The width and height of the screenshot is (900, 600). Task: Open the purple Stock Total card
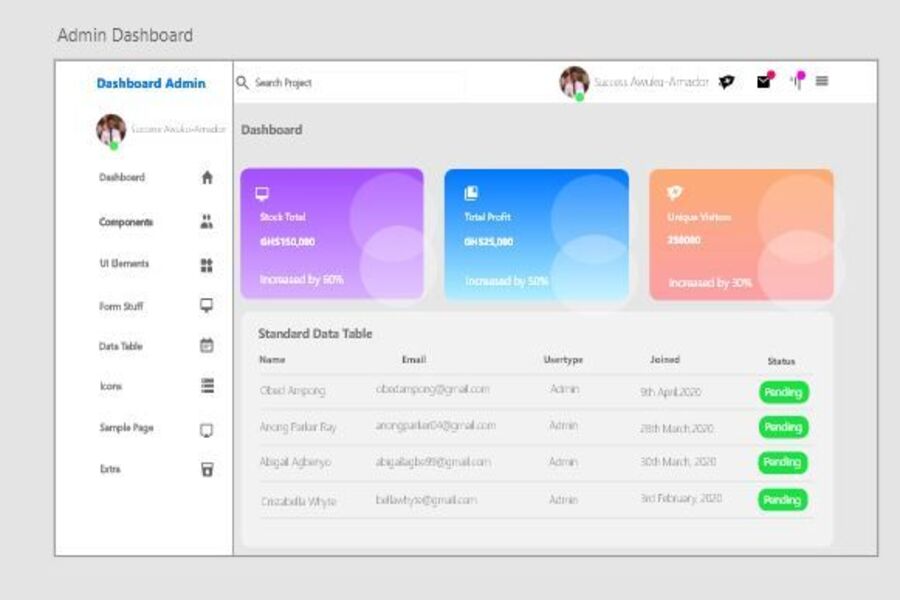coord(331,234)
